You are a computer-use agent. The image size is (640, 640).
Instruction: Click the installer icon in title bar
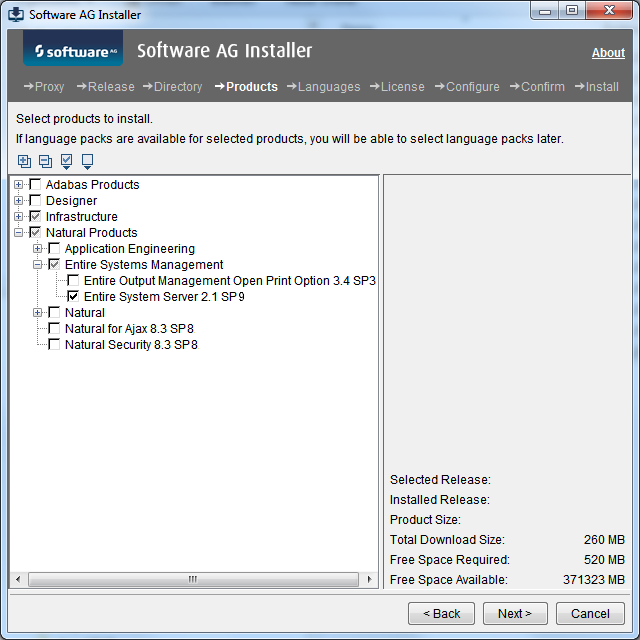point(15,14)
